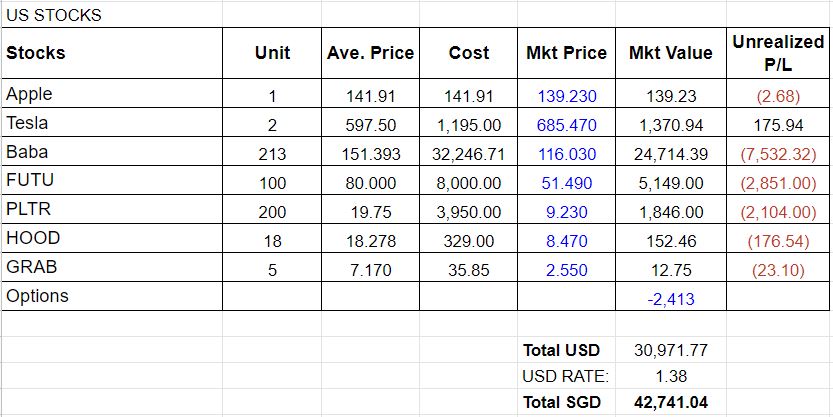This screenshot has width=833, height=417.
Task: Click PLTR market price 9.230 cell
Action: pos(566,212)
